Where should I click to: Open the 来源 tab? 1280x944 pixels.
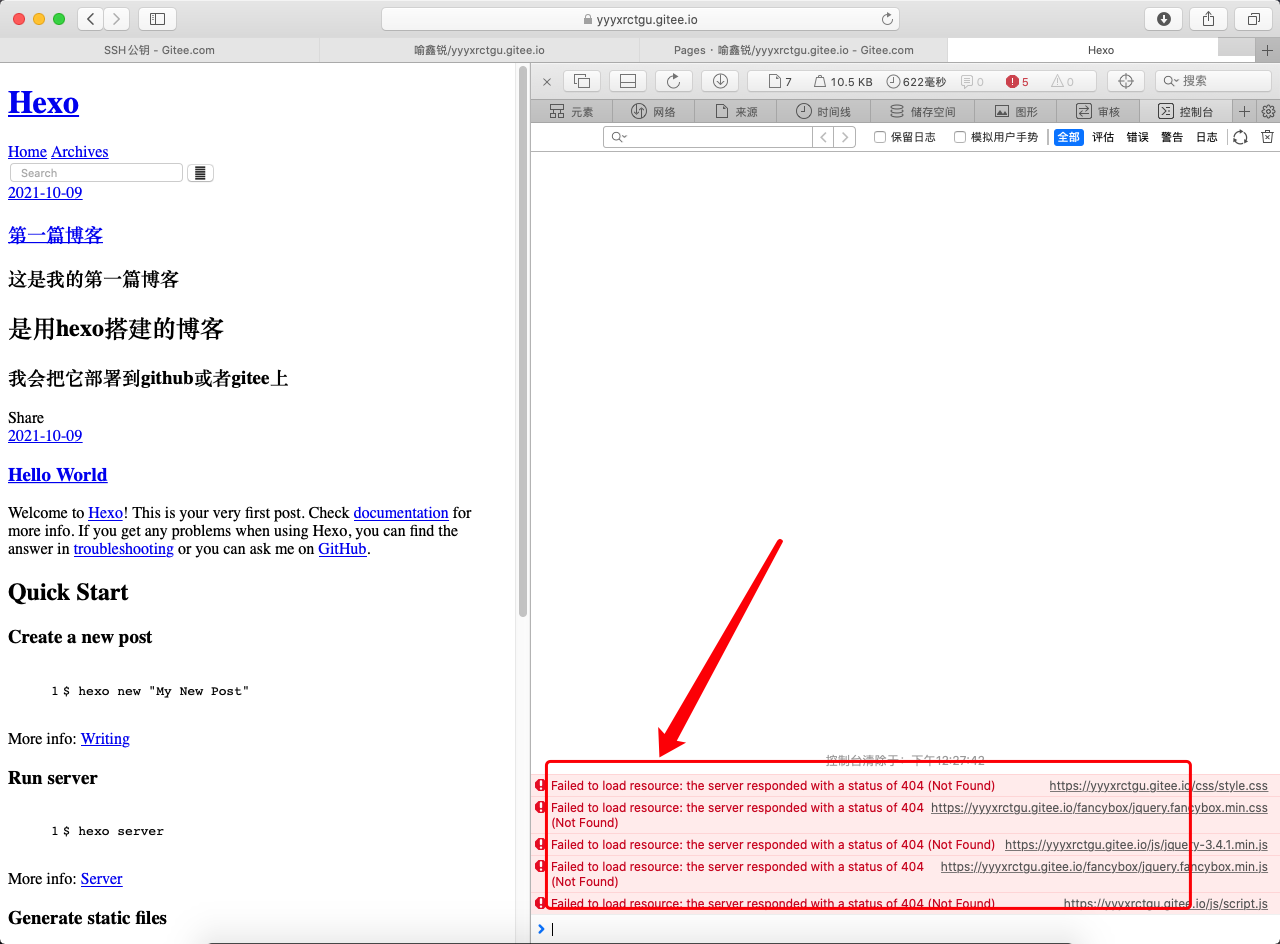click(x=736, y=112)
